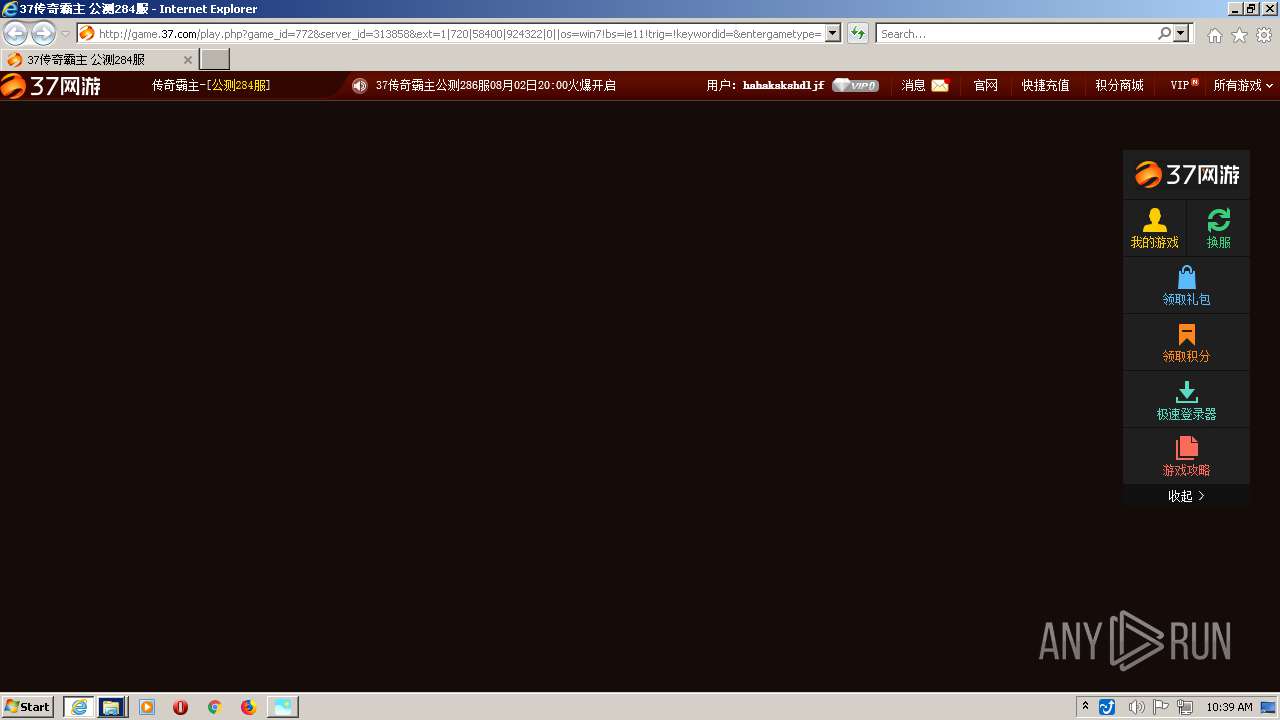Image resolution: width=1280 pixels, height=720 pixels.
Task: Click the browser Forward button
Action: [x=43, y=34]
